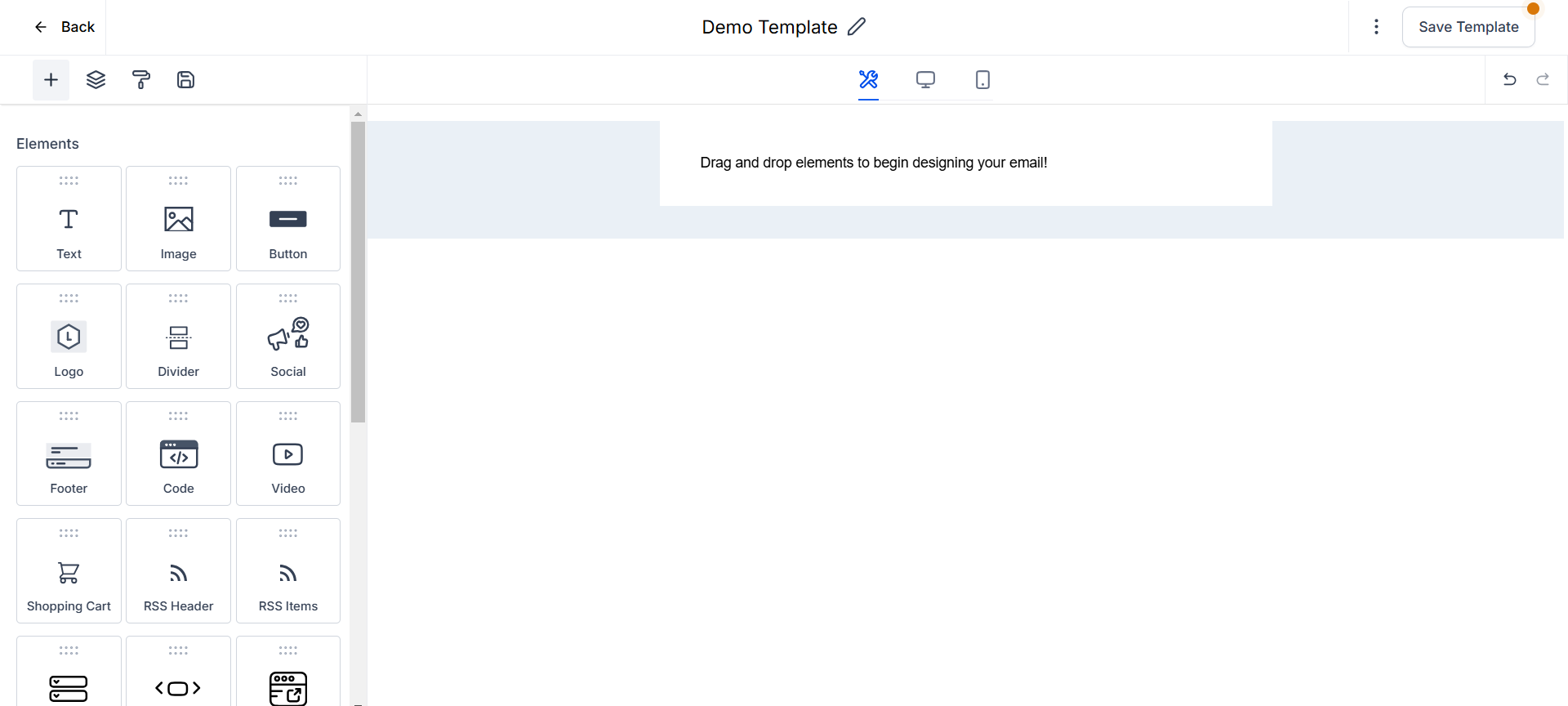This screenshot has height=706, width=1568.
Task: Click the Back arrow button
Action: point(64,27)
